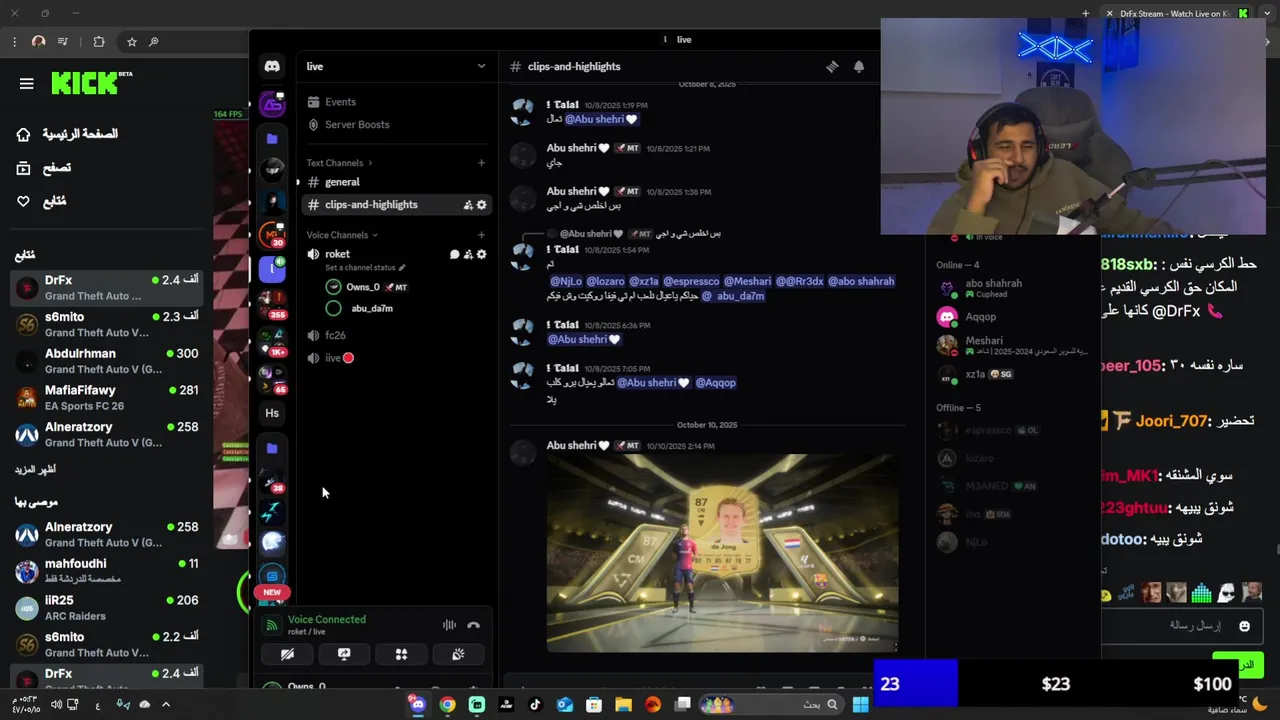The image size is (1280, 720).
Task: Open TikTok from Windows taskbar
Action: (535, 705)
